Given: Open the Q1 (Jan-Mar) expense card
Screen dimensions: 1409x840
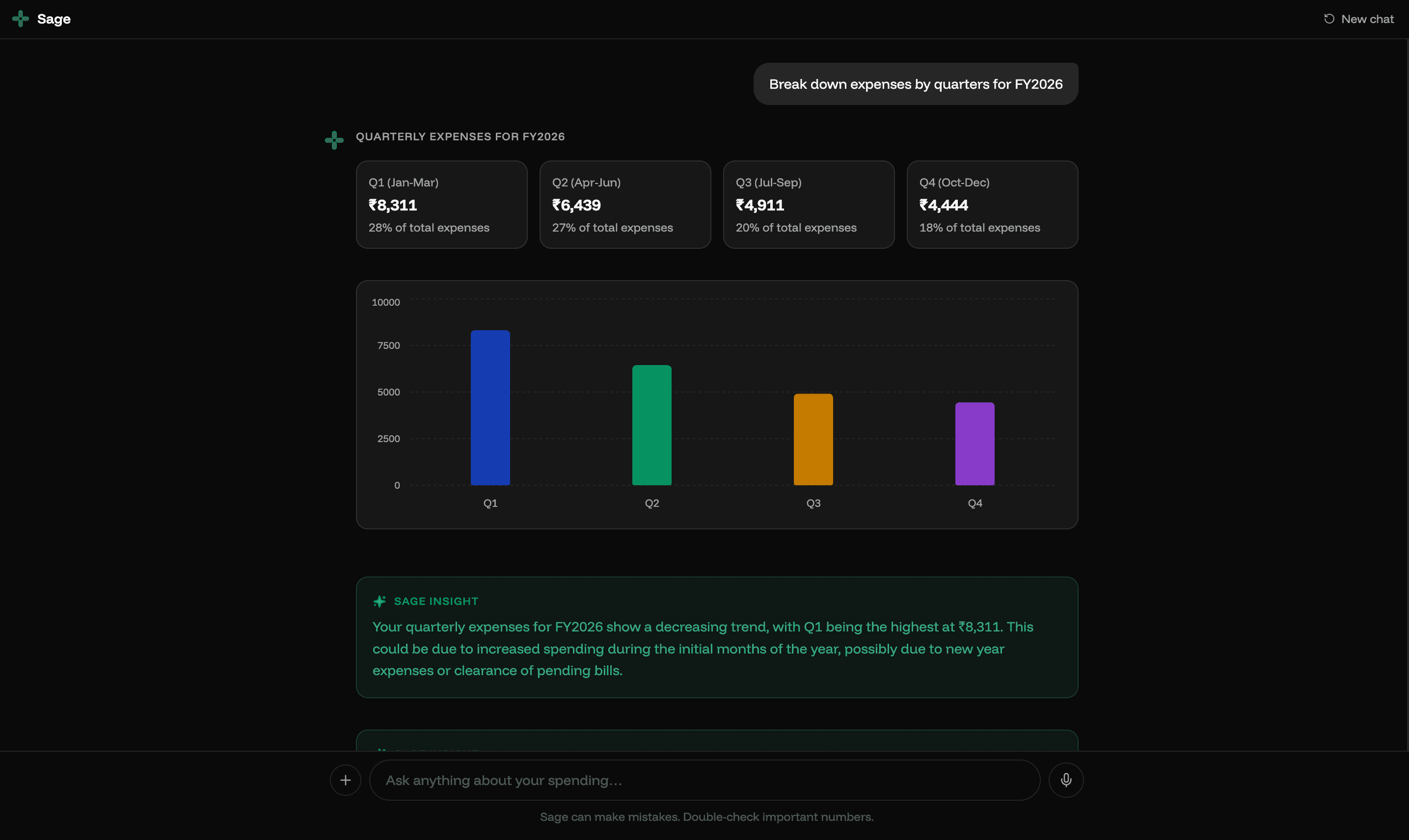Looking at the screenshot, I should click(441, 204).
